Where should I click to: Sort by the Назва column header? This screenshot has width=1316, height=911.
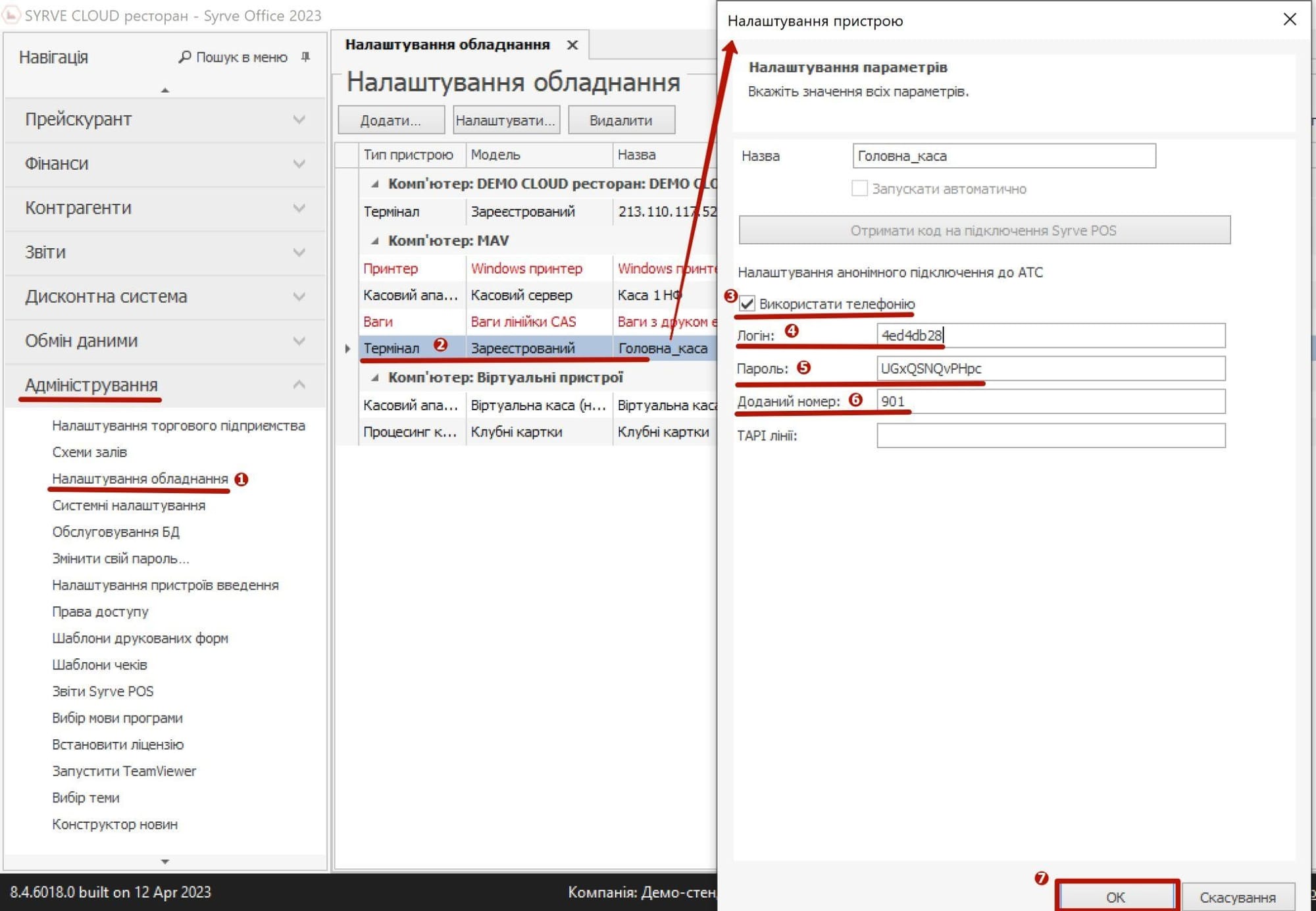click(665, 155)
